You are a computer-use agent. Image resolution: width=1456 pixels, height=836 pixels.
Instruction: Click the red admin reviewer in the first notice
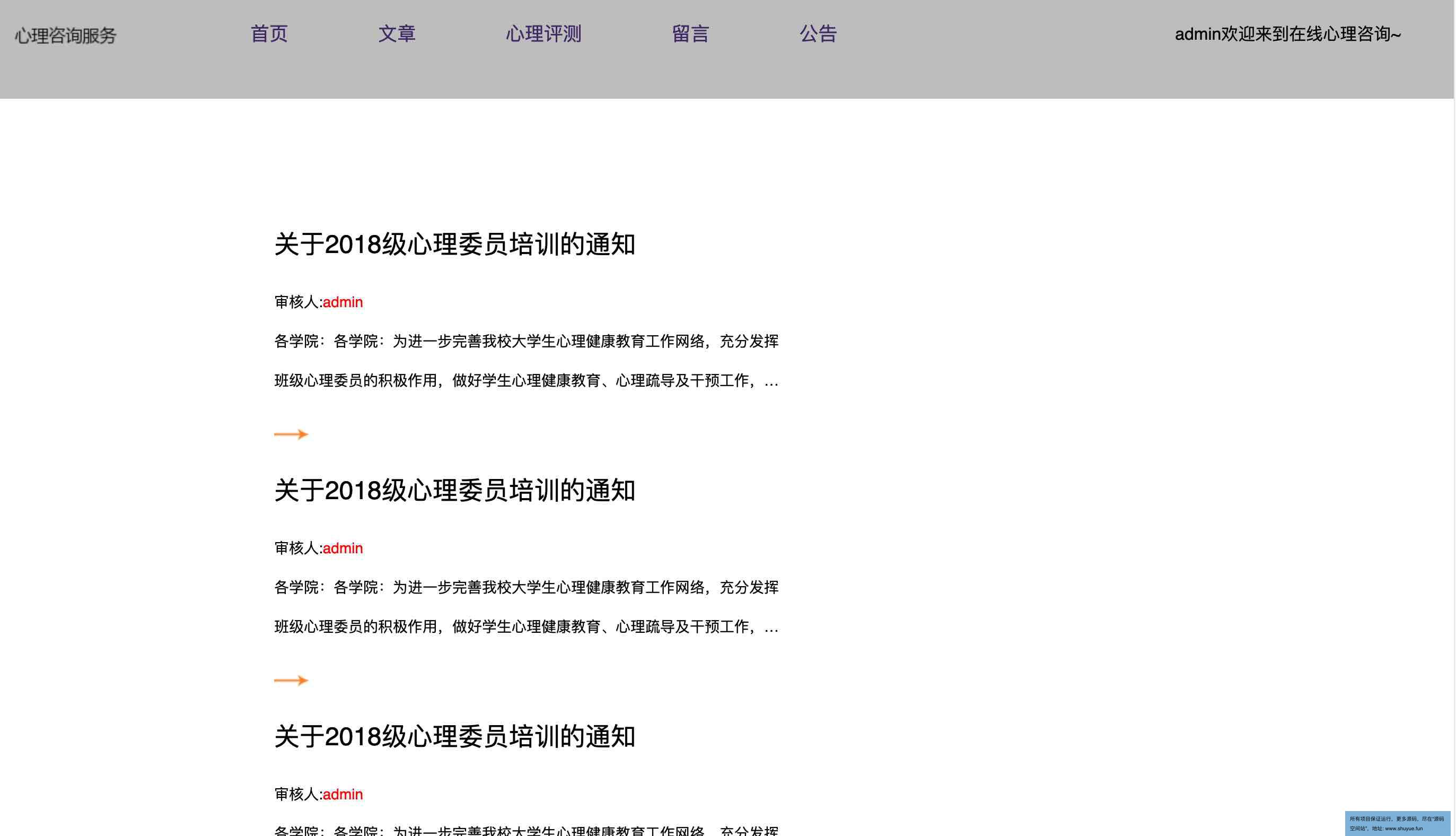coord(343,302)
